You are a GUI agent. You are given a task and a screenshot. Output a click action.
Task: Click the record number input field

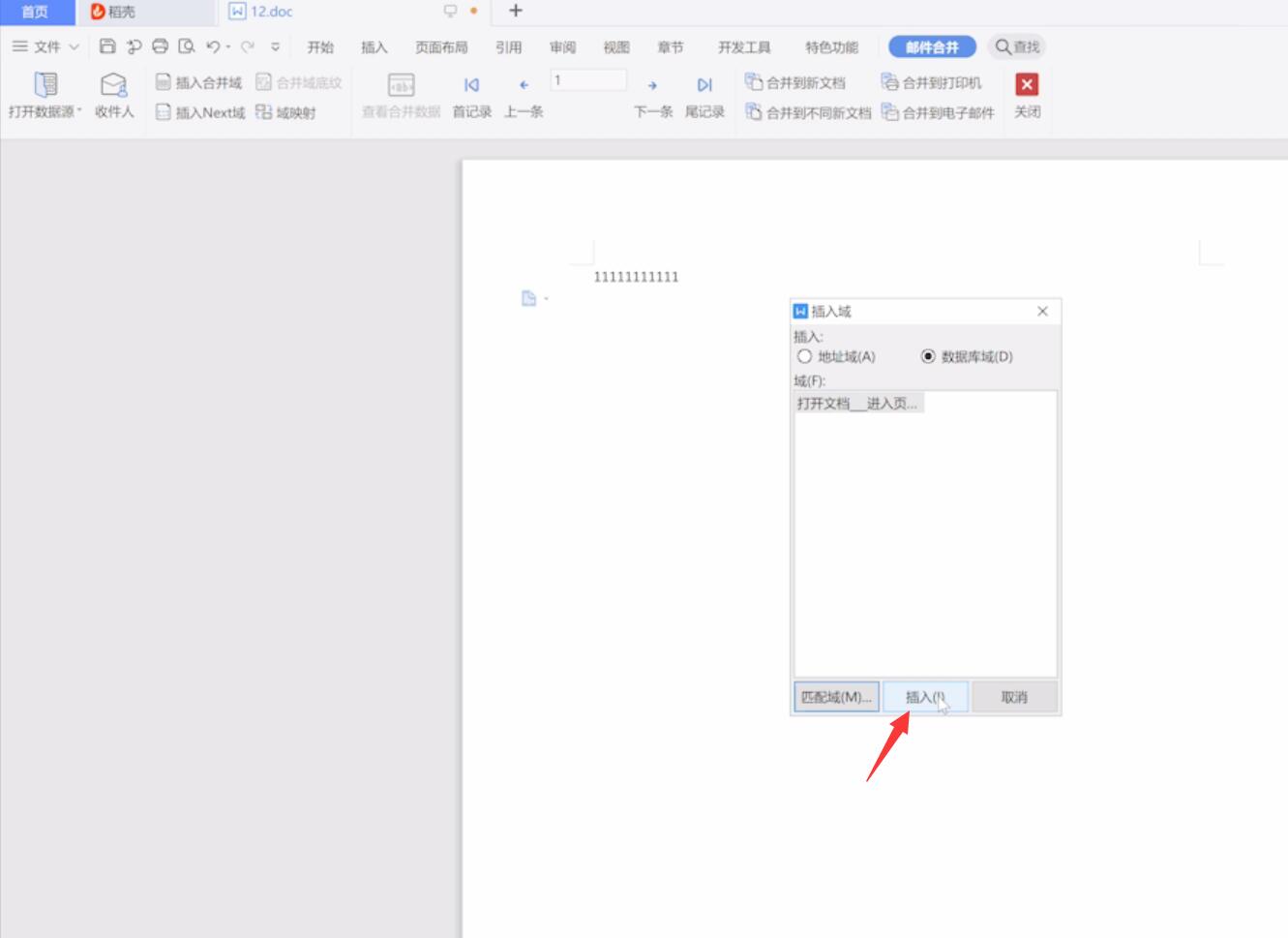tap(588, 80)
